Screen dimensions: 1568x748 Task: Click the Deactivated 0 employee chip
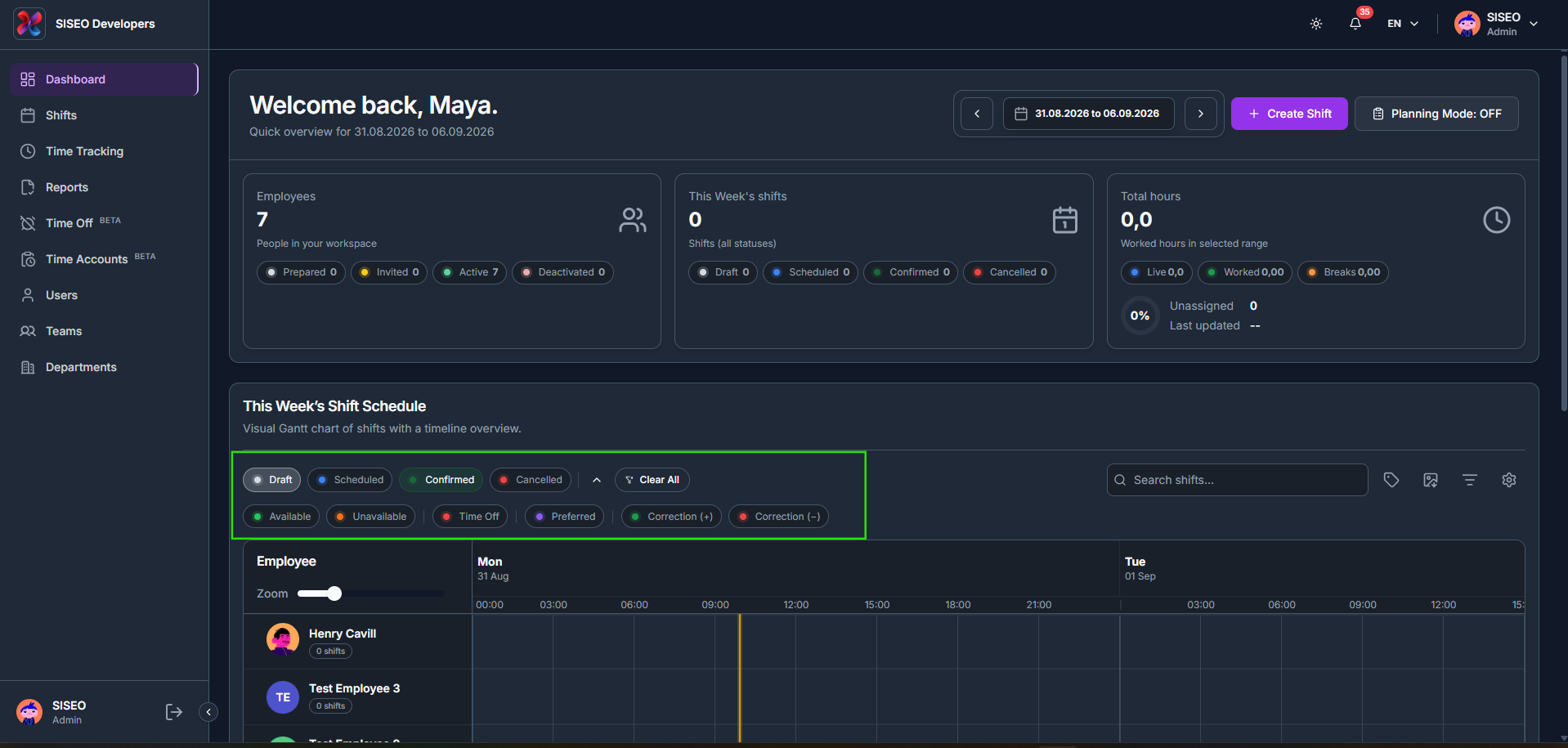click(562, 272)
